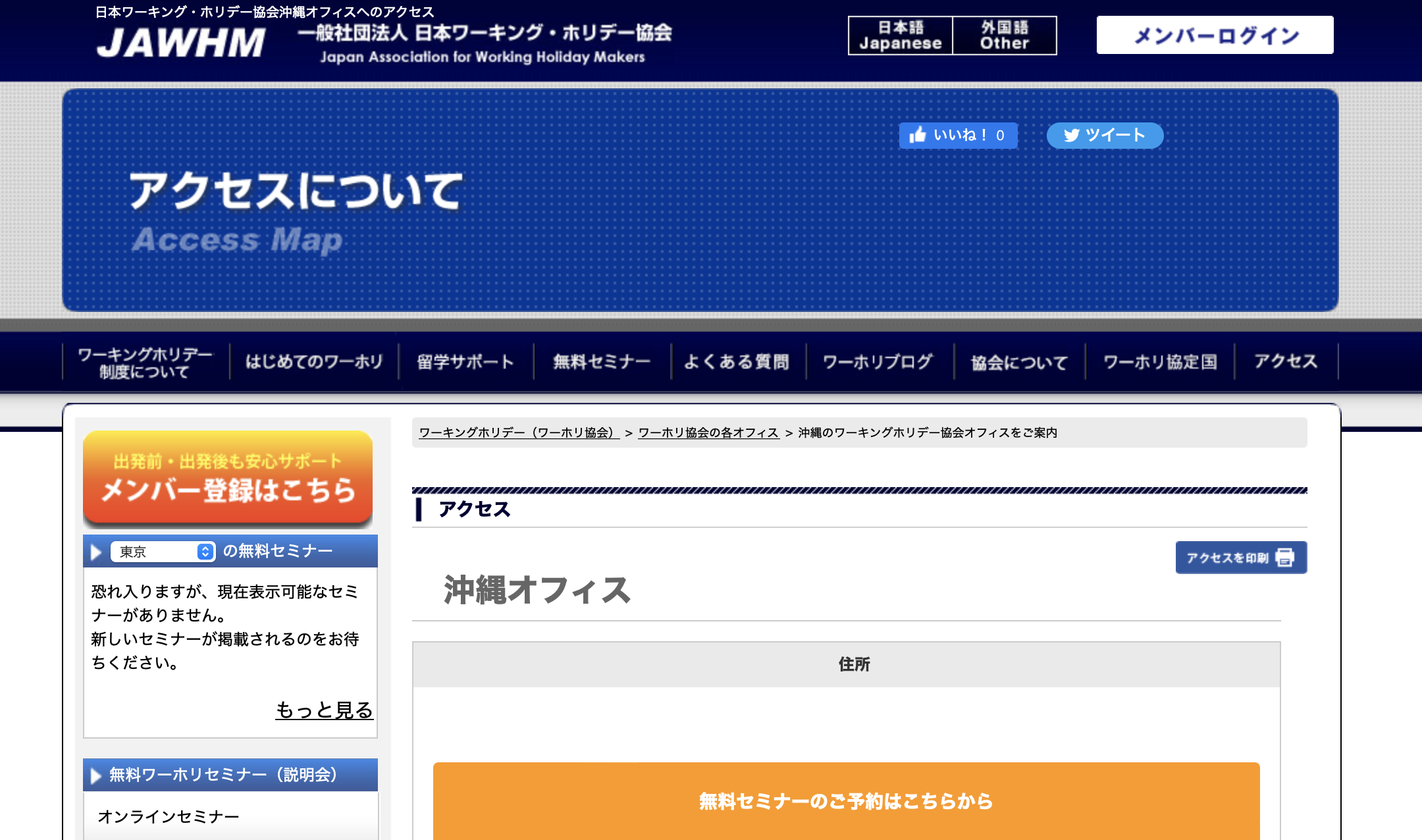Click the もっと見る link
The width and height of the screenshot is (1422, 840).
pos(325,710)
